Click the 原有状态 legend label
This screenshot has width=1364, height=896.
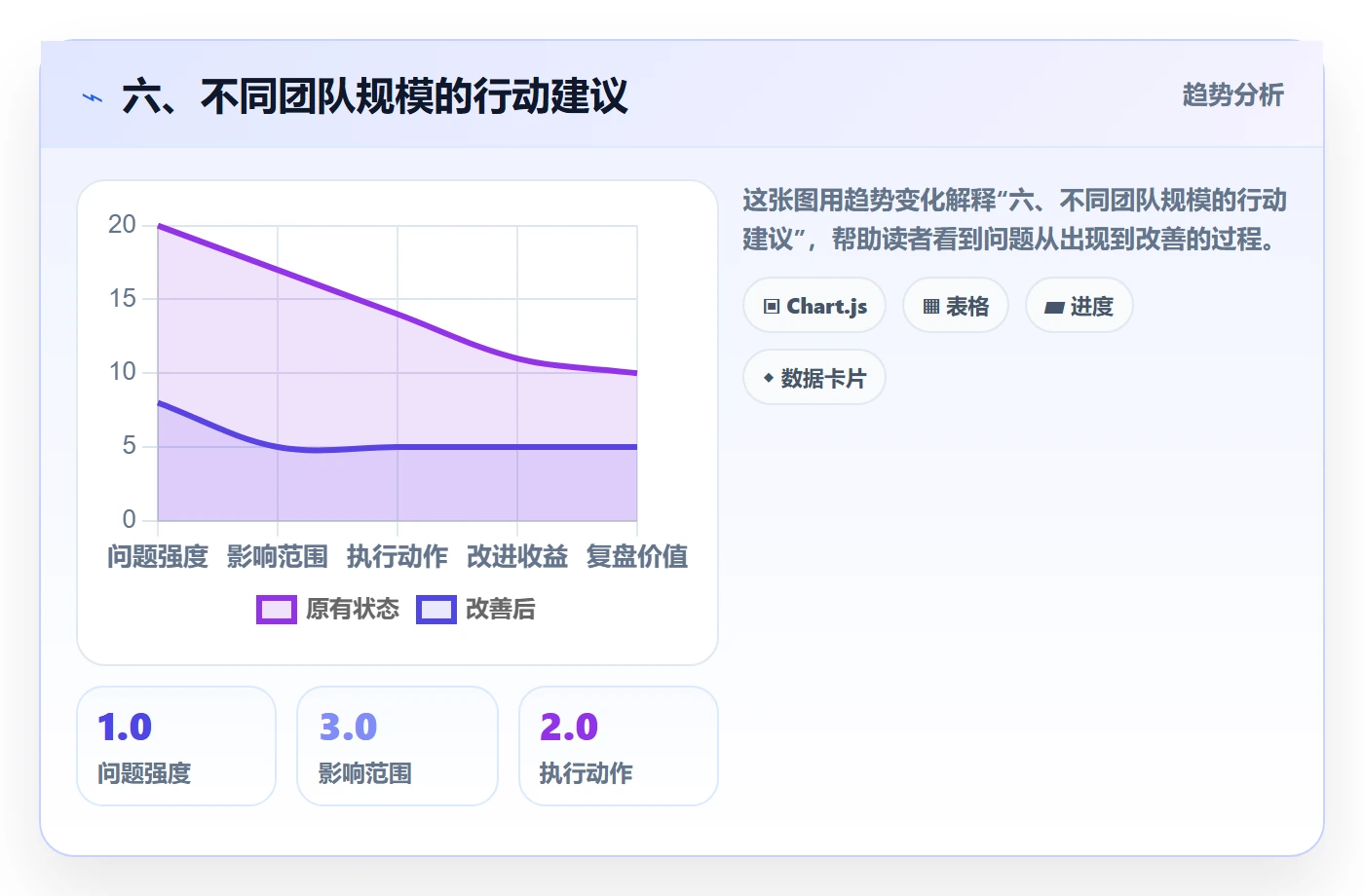pyautogui.click(x=353, y=610)
